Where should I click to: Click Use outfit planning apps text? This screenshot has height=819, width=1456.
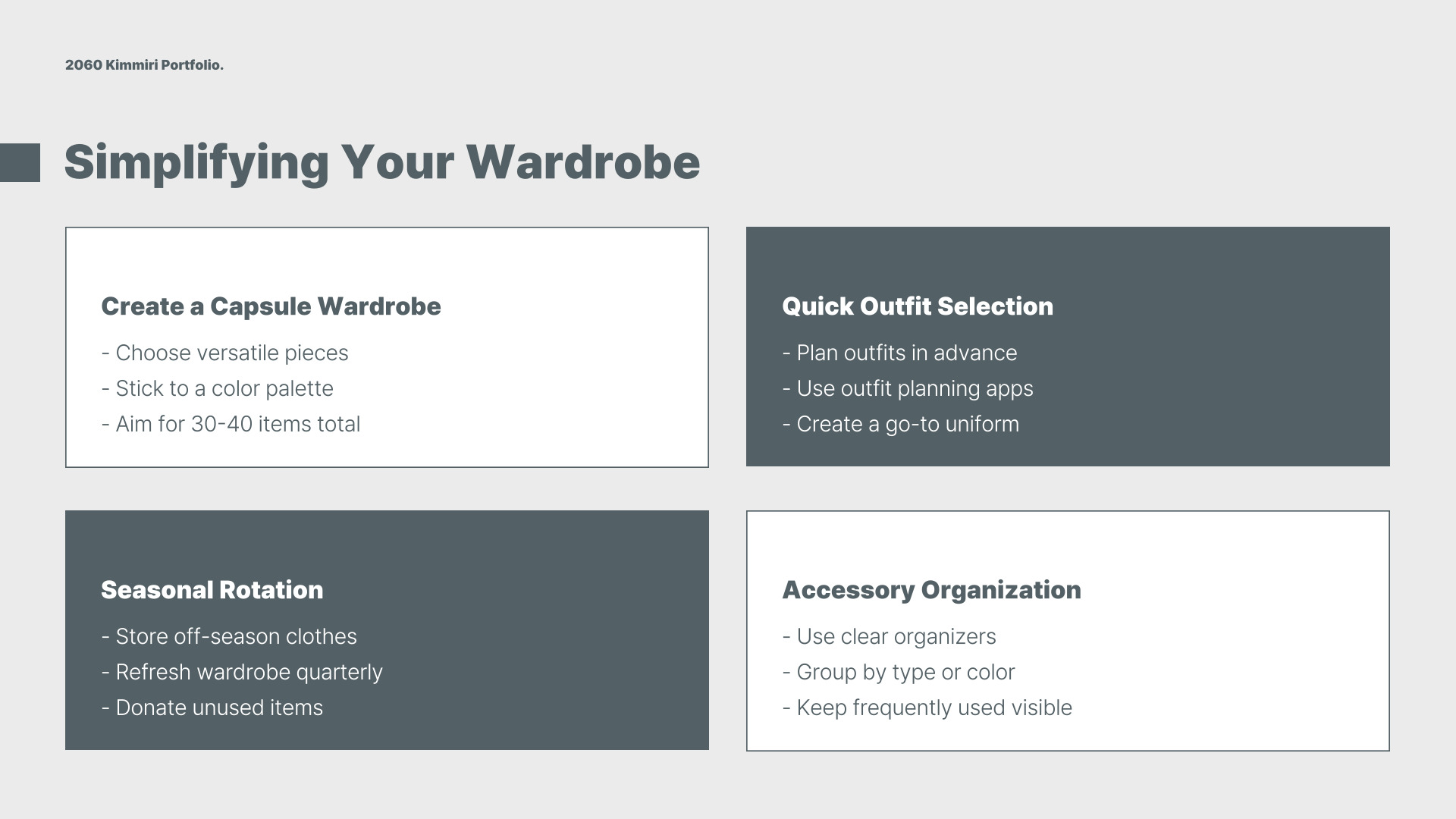point(907,389)
